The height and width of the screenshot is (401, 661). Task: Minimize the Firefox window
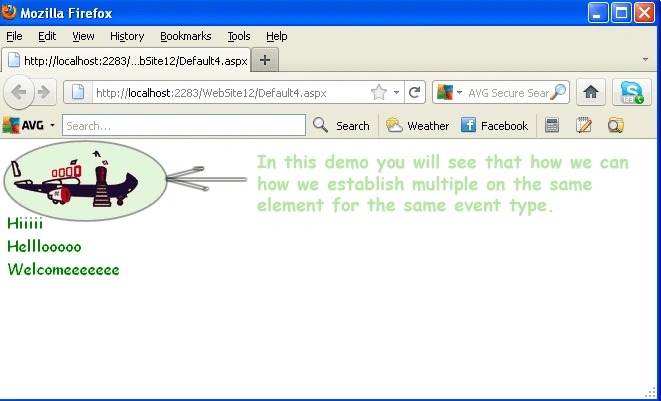(x=598, y=13)
